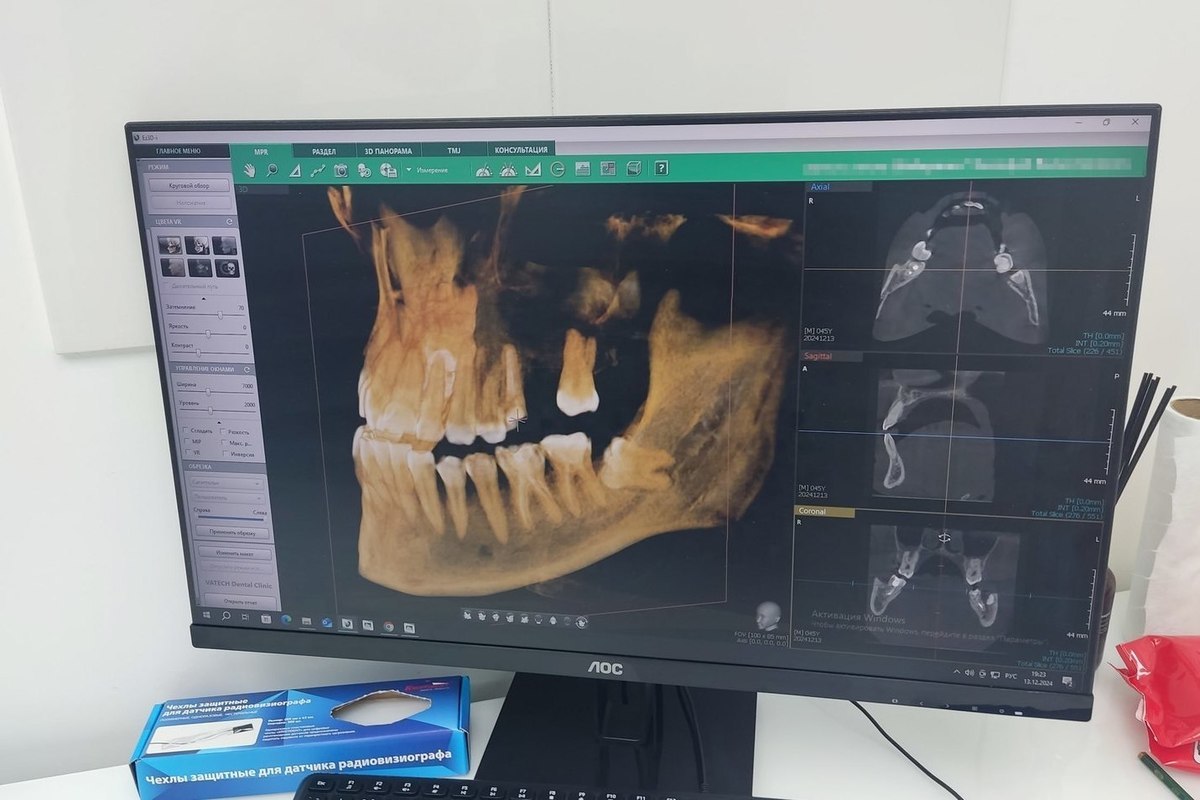This screenshot has width=1200, height=800.
Task: Select the angle measurement tool
Action: click(x=295, y=171)
